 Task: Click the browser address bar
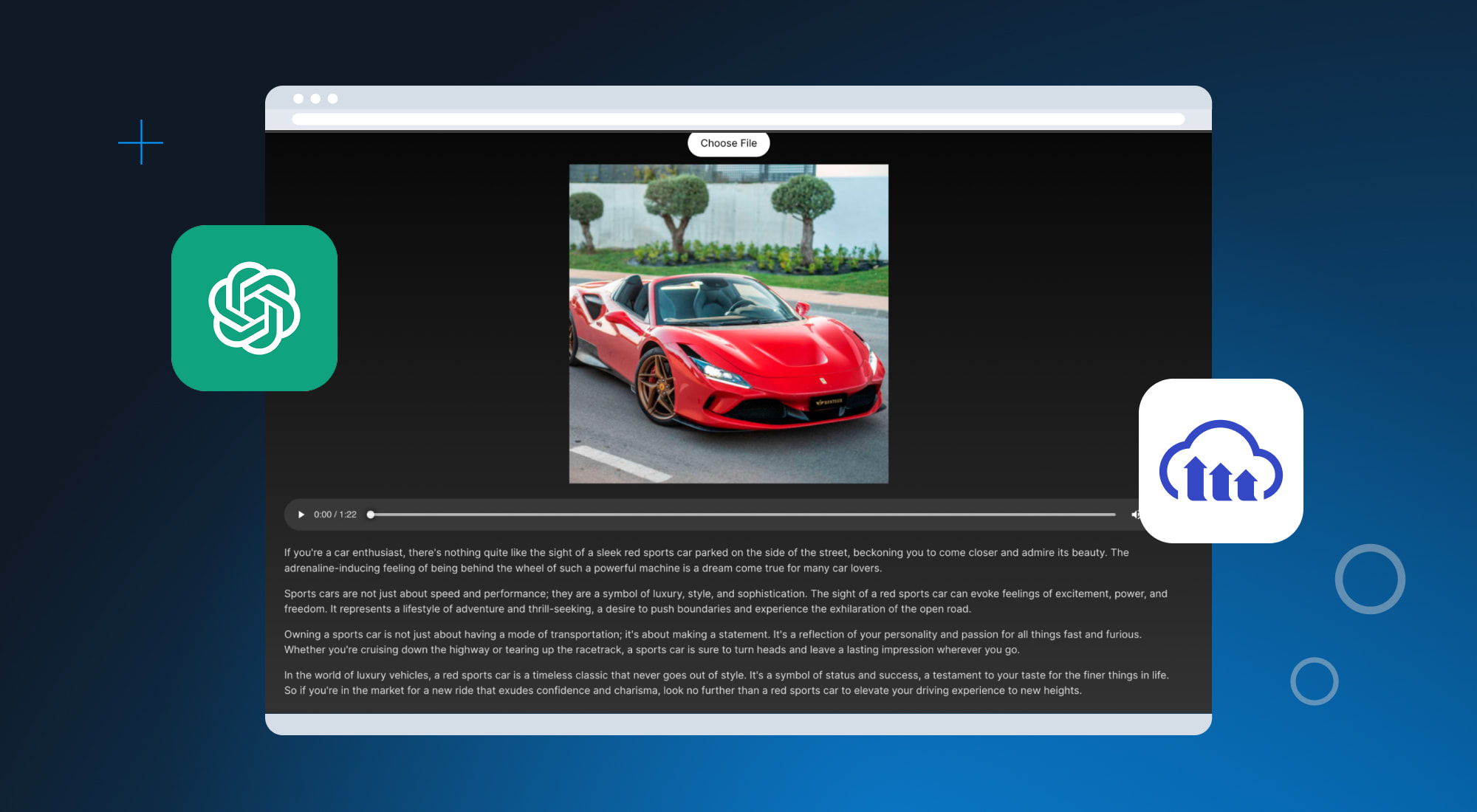(x=738, y=119)
